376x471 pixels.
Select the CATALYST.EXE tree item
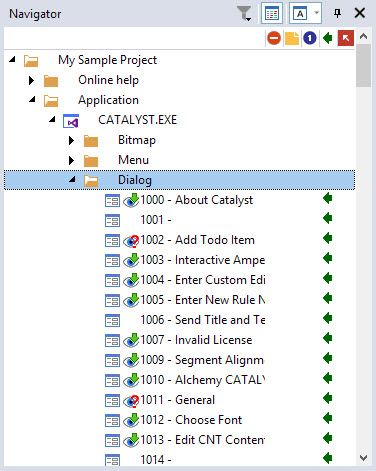tap(137, 120)
